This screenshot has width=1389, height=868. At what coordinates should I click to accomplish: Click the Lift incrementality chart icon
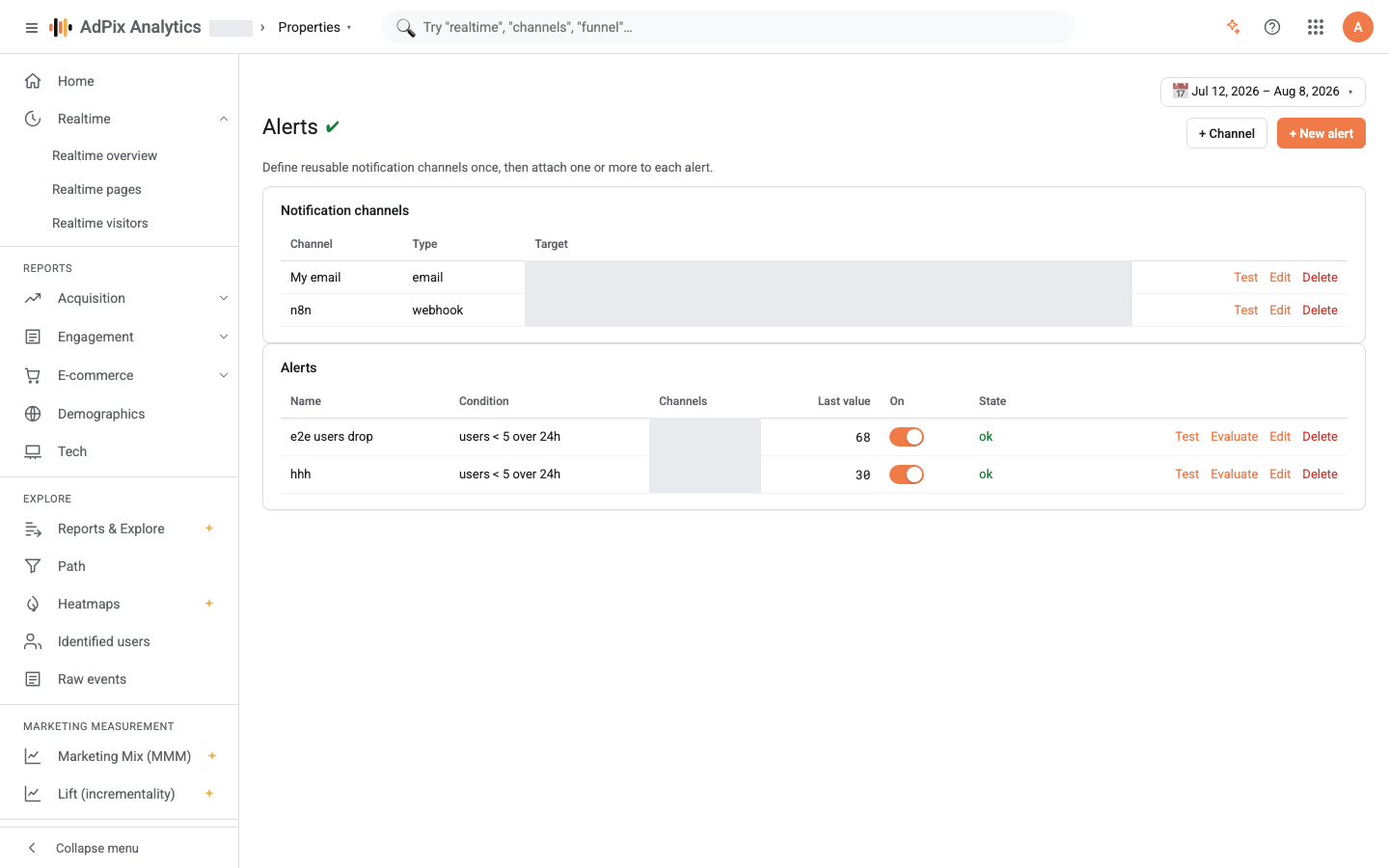tap(33, 794)
